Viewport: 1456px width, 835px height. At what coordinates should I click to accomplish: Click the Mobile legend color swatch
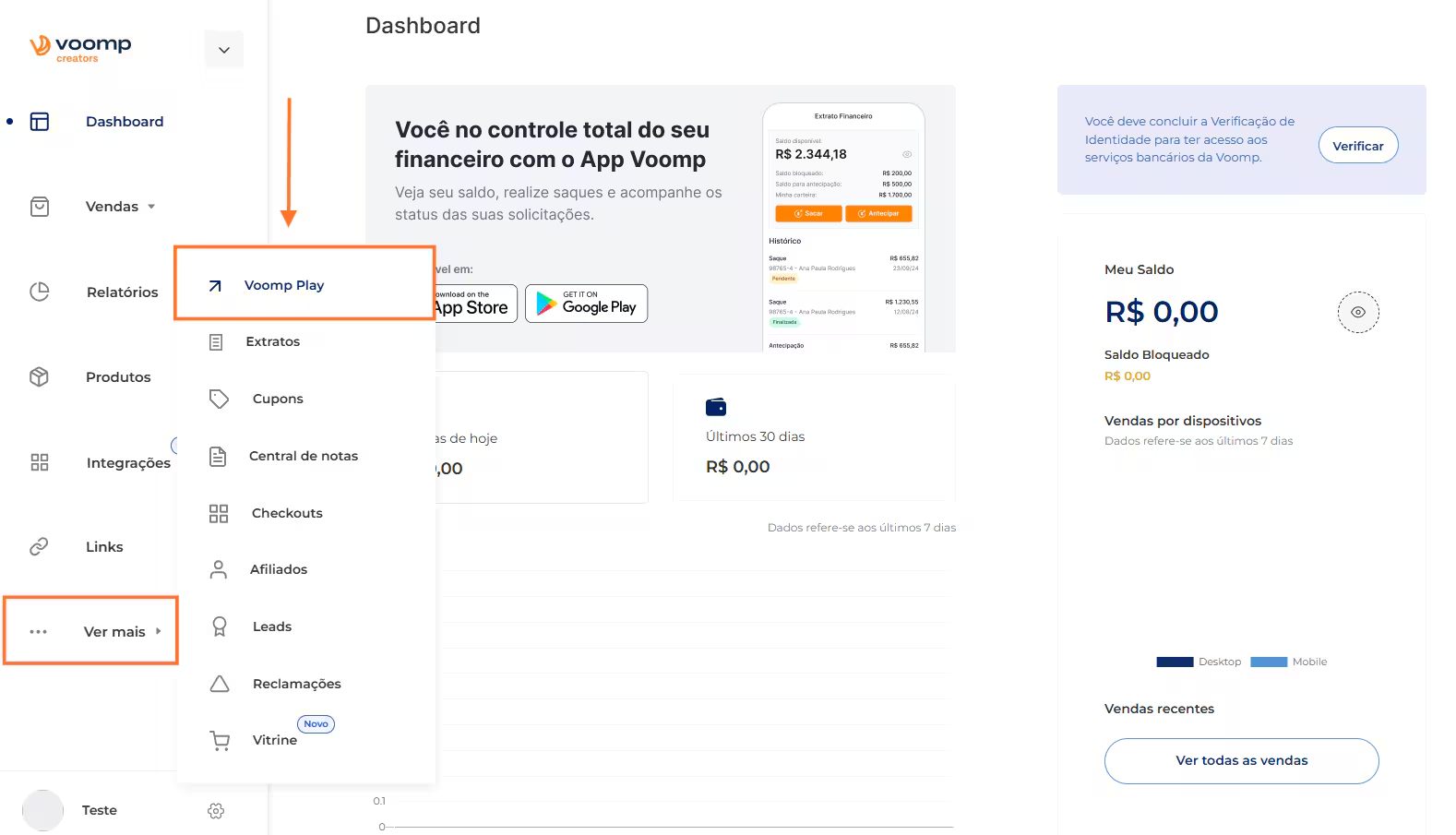tap(1269, 662)
